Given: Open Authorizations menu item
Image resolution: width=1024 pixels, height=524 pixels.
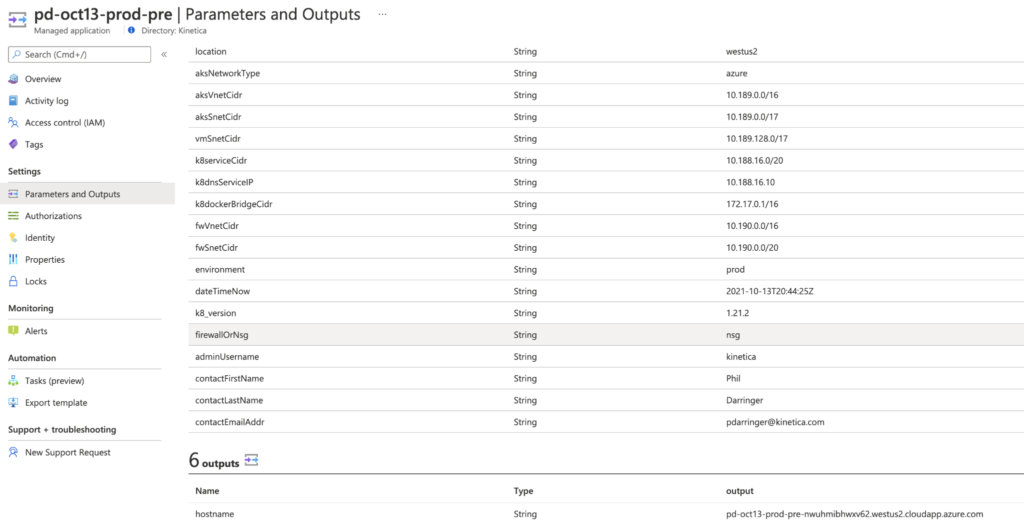Looking at the screenshot, I should [54, 216].
